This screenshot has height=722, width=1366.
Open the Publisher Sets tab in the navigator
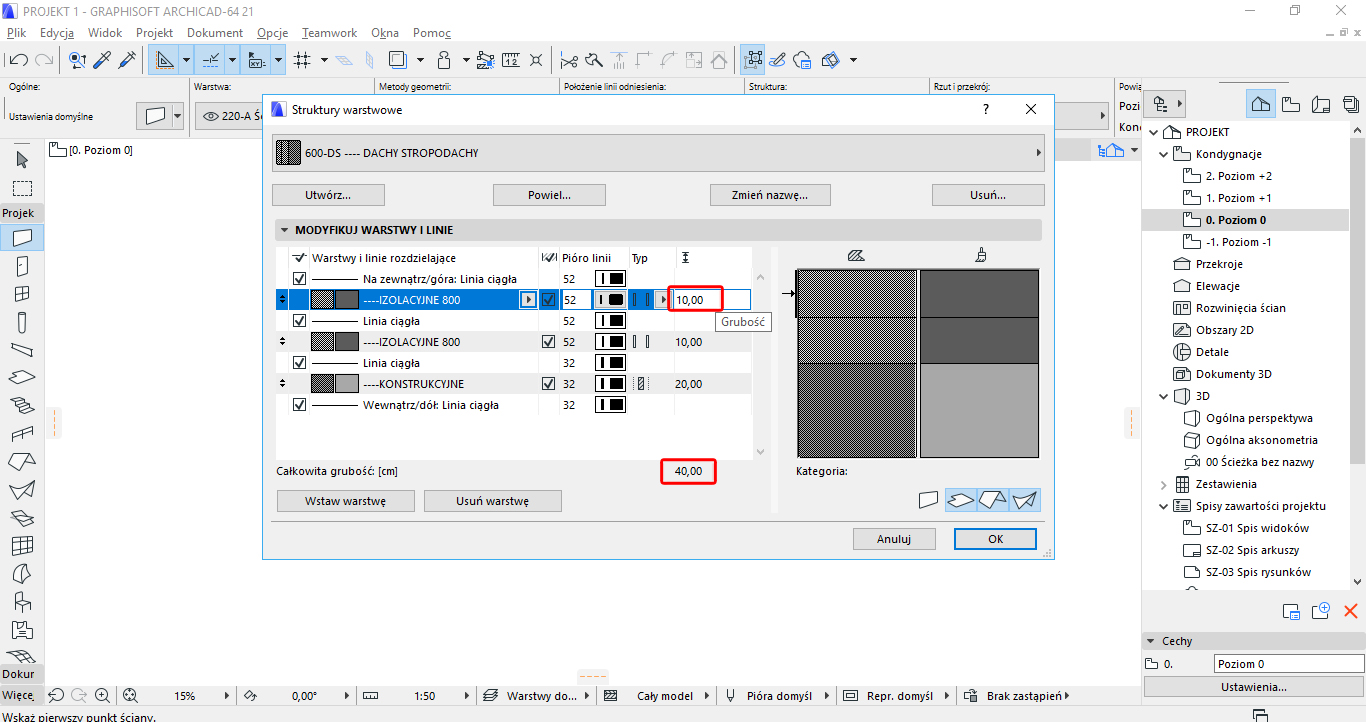(x=1351, y=104)
